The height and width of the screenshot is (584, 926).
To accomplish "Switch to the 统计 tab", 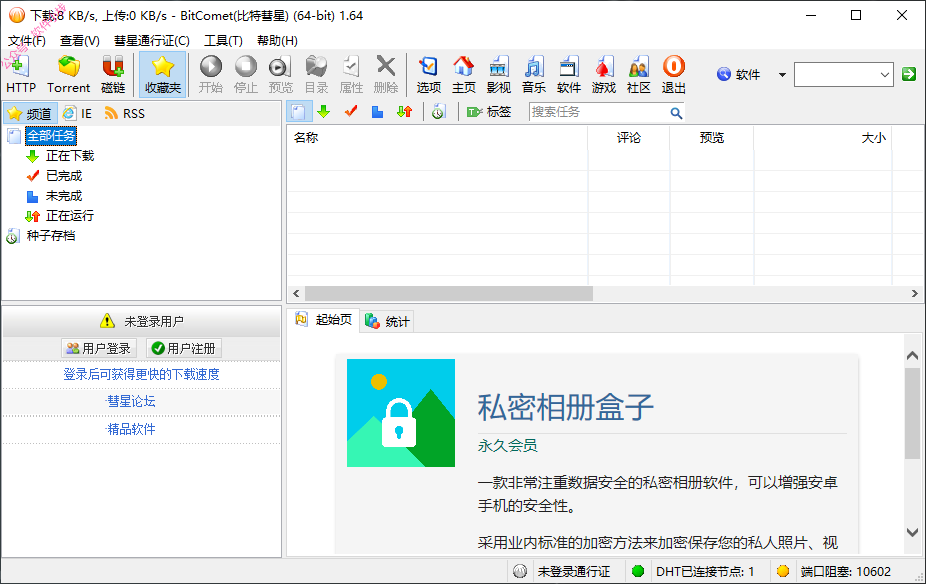I will 387,321.
